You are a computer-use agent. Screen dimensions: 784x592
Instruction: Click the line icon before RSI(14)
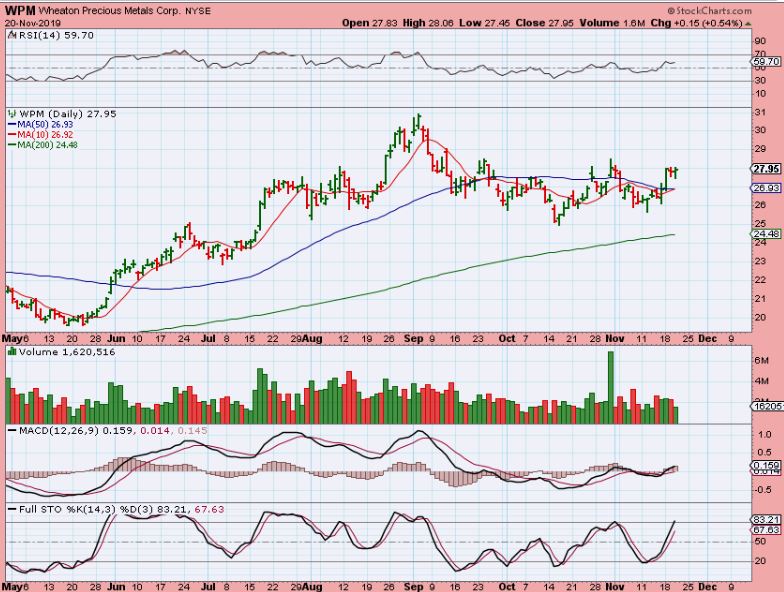[x=12, y=36]
